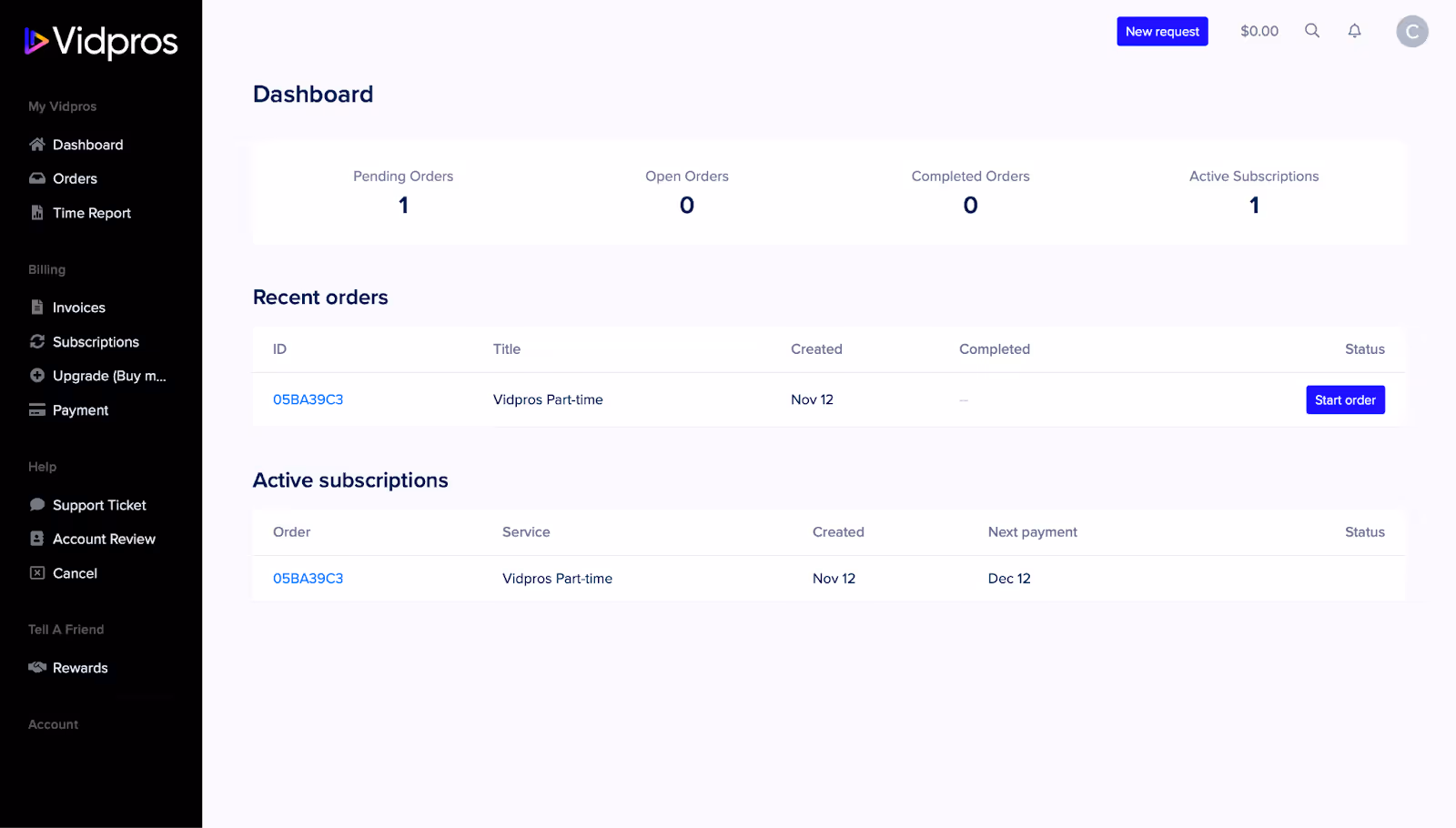The image size is (1456, 828).
Task: Click Nov 12 created date in Active subscriptions
Action: click(x=834, y=579)
